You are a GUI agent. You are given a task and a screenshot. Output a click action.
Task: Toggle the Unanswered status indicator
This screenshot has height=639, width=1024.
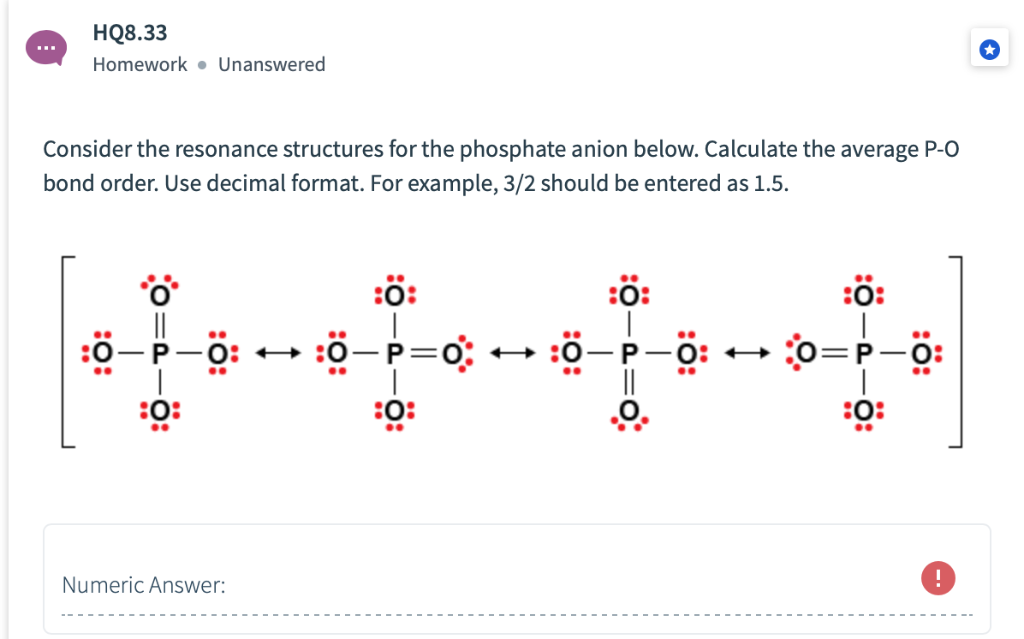[271, 64]
